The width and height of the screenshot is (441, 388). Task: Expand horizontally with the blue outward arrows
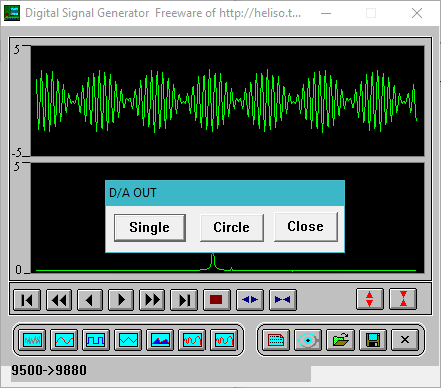point(250,300)
